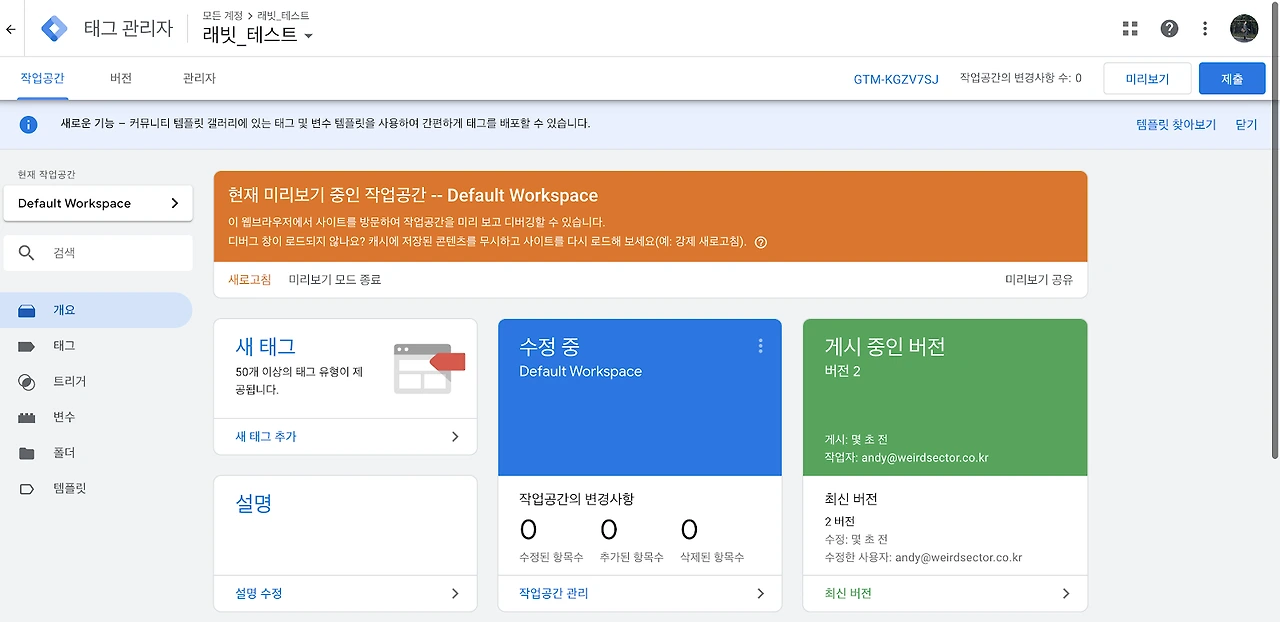This screenshot has height=622, width=1280.
Task: Click the Tag Manager diamond logo
Action: [x=55, y=29]
